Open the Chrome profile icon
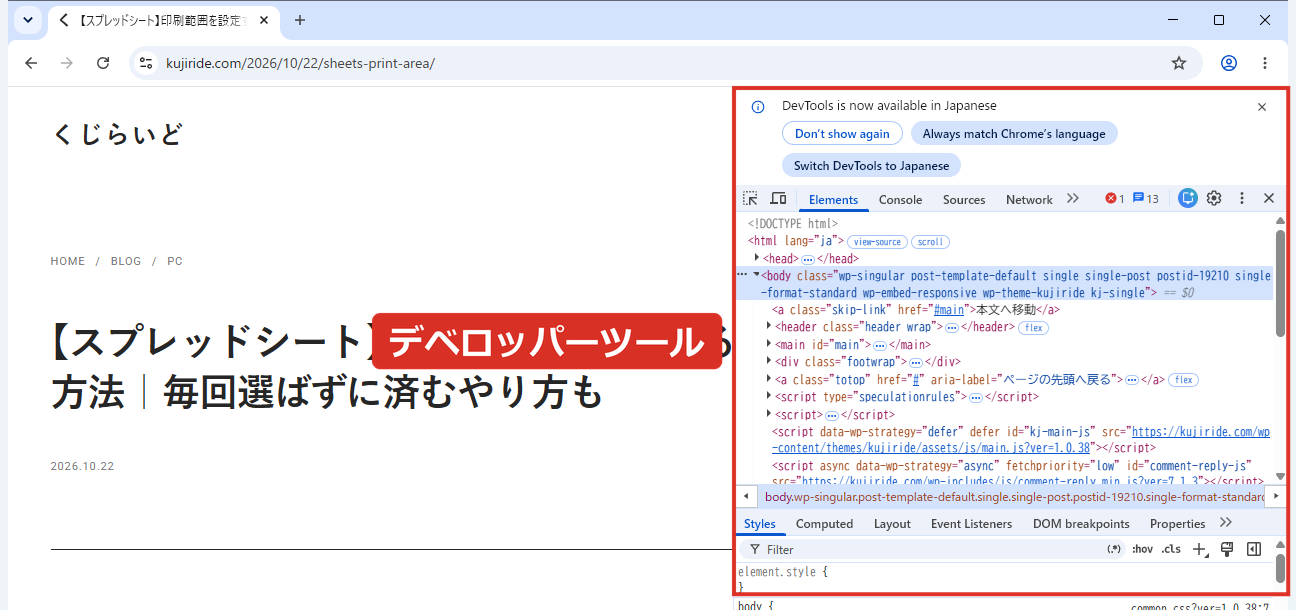Screen dimensions: 1296x610 (1229, 63)
